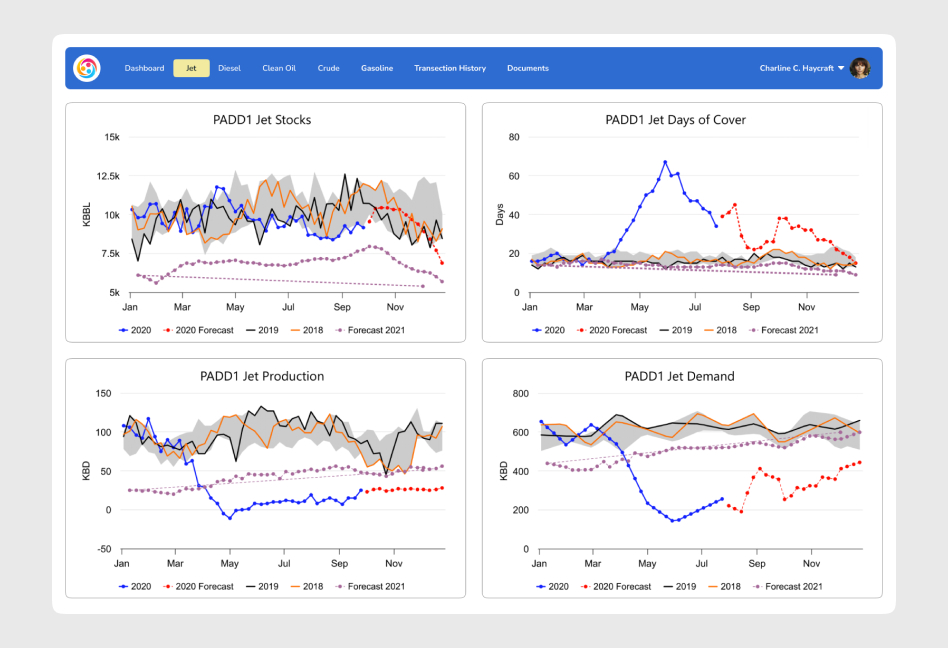948x648 pixels.
Task: Toggle Forecast 2021 in Jet Production legend
Action: coord(370,586)
